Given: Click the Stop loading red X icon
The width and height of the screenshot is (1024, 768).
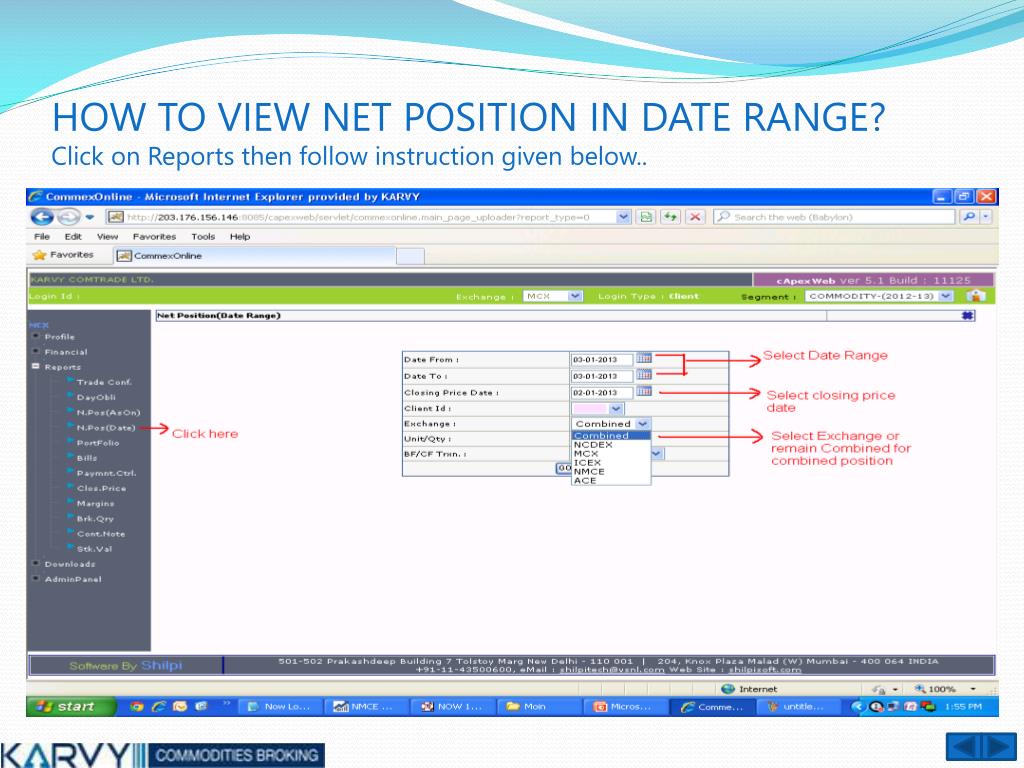Looking at the screenshot, I should pyautogui.click(x=695, y=217).
